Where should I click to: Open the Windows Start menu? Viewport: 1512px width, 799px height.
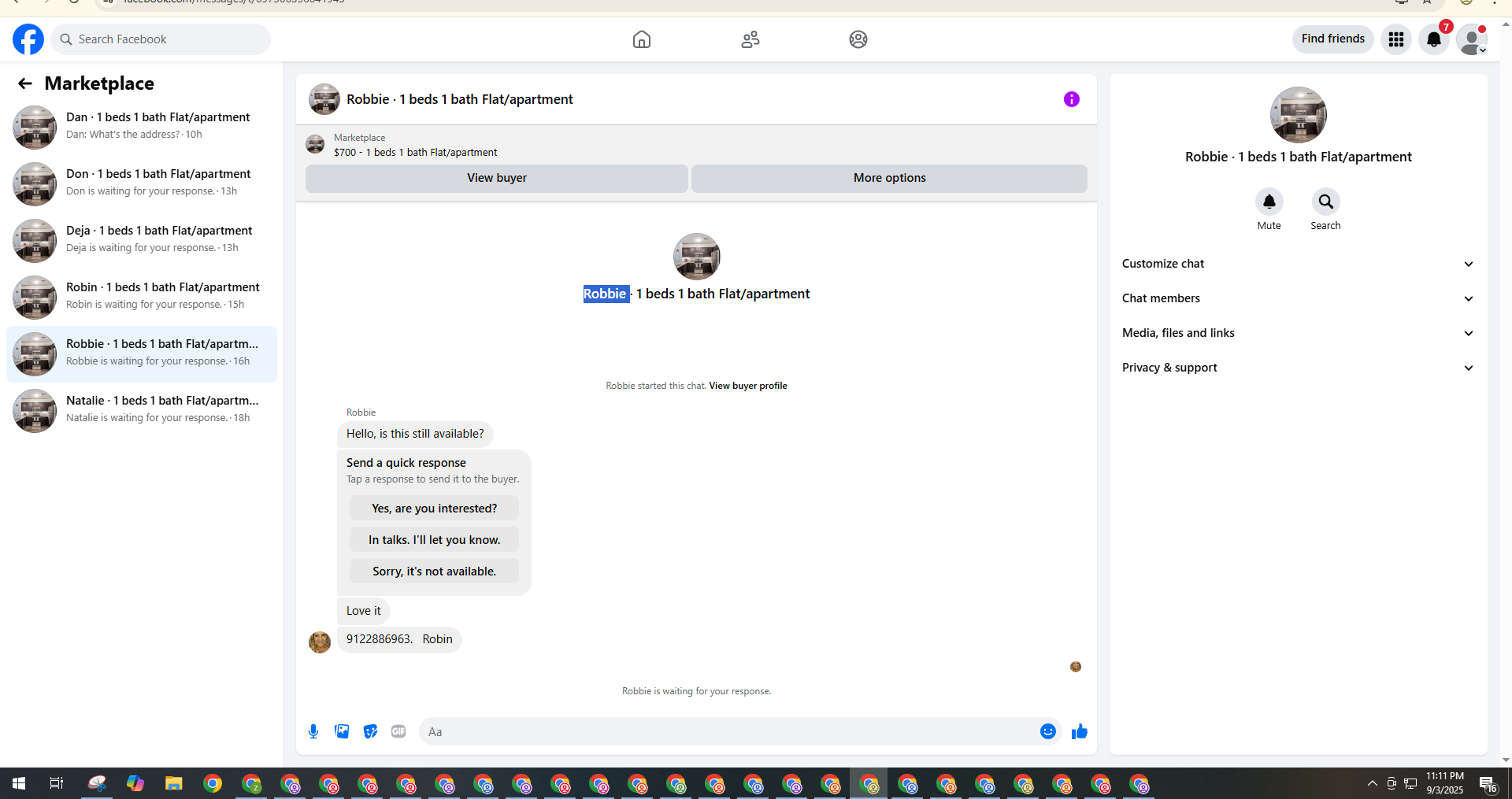[19, 783]
